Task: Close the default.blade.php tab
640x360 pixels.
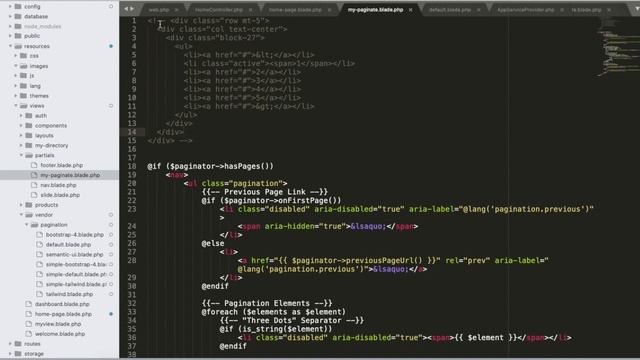Action: click(x=478, y=10)
